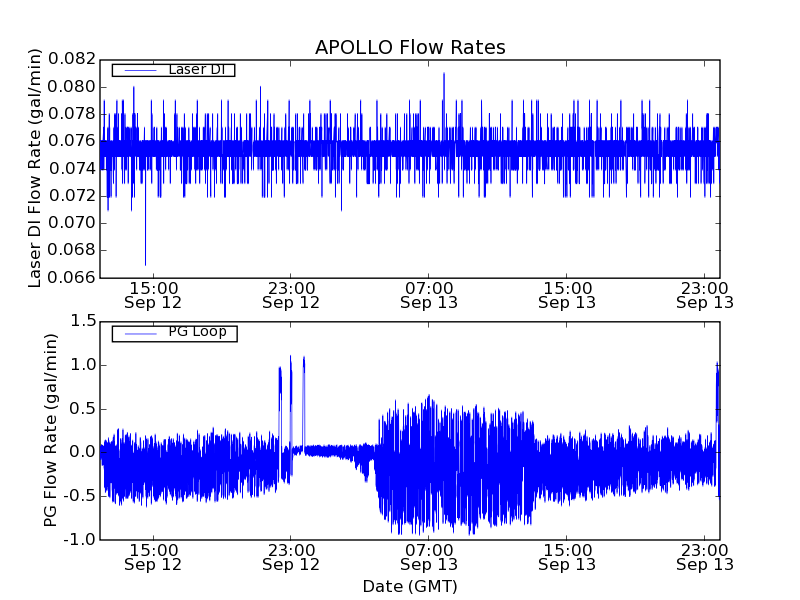The image size is (800, 600).
Task: Click "15:00 Sep 12" under the PG Loop plot
Action: click(153, 557)
